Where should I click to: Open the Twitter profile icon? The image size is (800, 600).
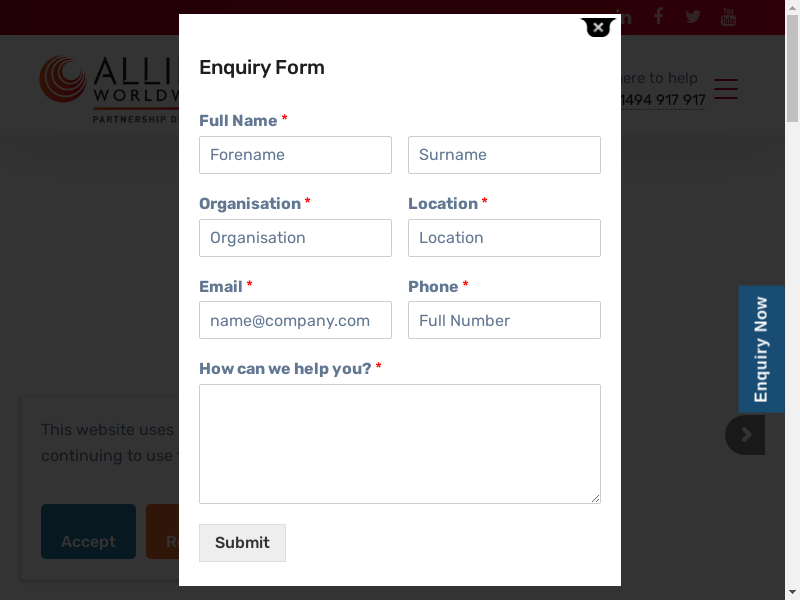(693, 17)
